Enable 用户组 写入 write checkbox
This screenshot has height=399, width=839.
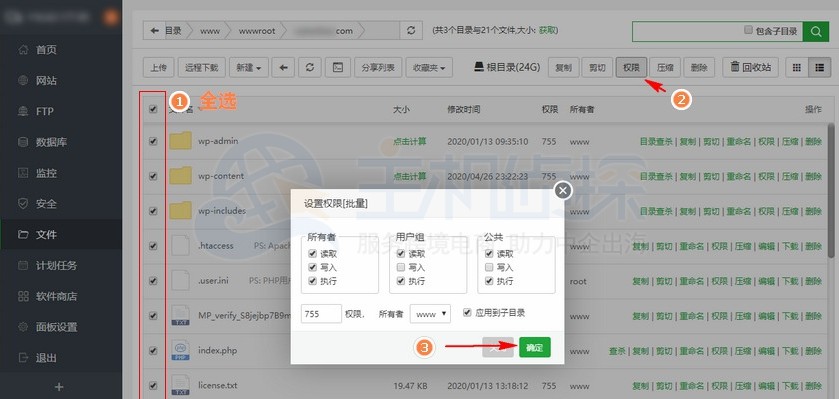pyautogui.click(x=400, y=267)
